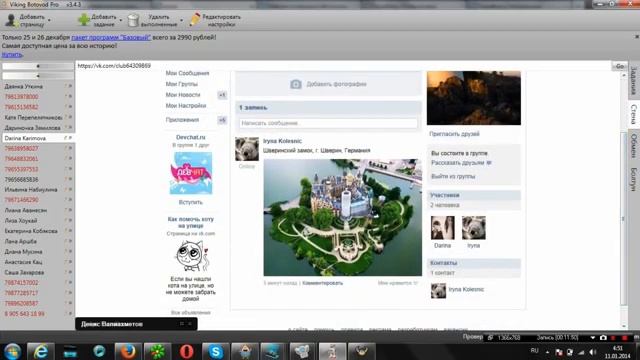Open dropdown arrow beside Добавить страницу
Screen dimensions: 640x360
pos(49,20)
